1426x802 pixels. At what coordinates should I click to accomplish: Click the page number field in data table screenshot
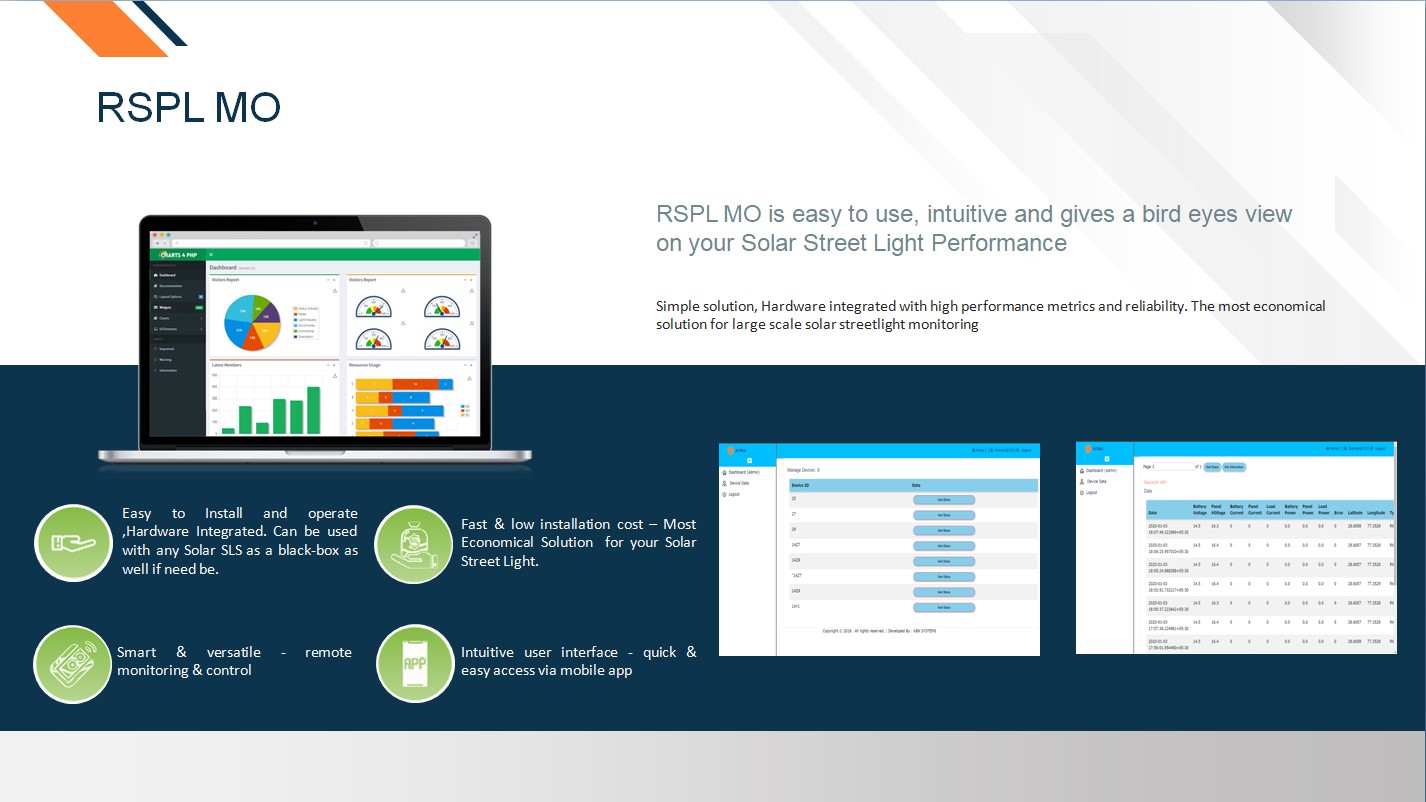pyautogui.click(x=1173, y=466)
